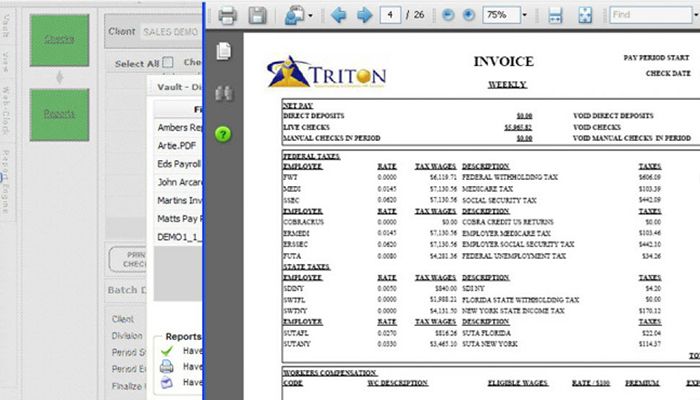This screenshot has width=700, height=400.
Task: Select Artie.PDF in the Vault list
Action: coord(179,146)
